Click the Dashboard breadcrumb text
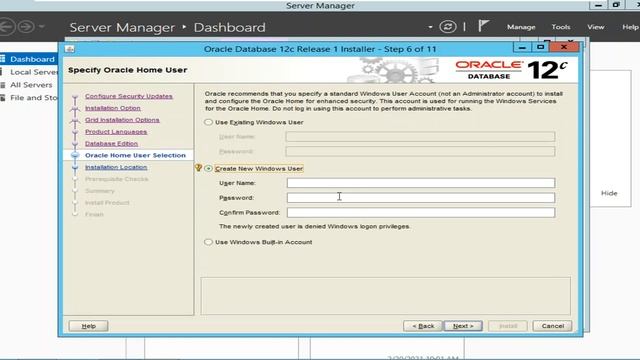This screenshot has width=640, height=360. point(229,27)
